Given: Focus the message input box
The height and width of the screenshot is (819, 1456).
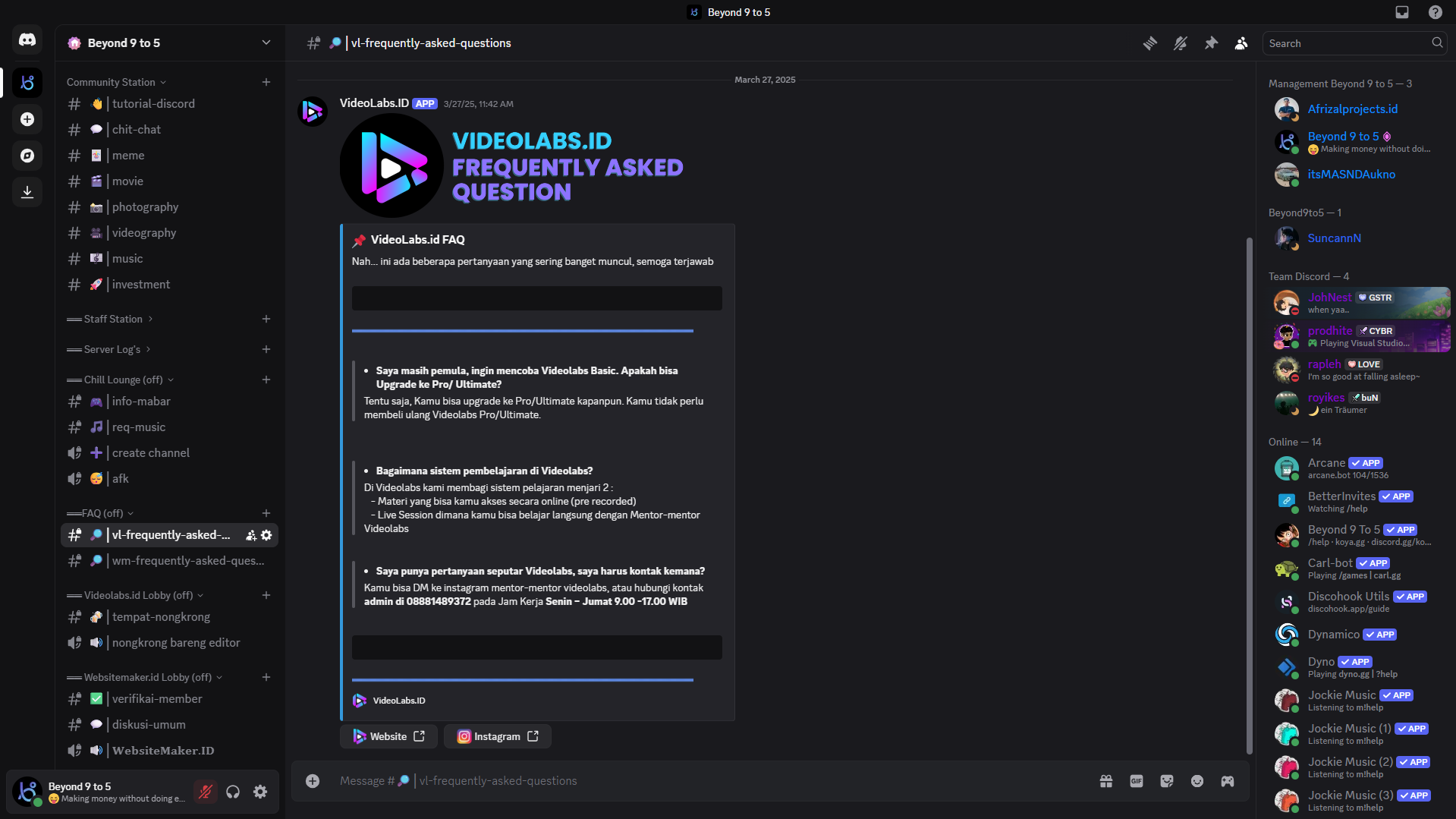Looking at the screenshot, I should point(713,781).
